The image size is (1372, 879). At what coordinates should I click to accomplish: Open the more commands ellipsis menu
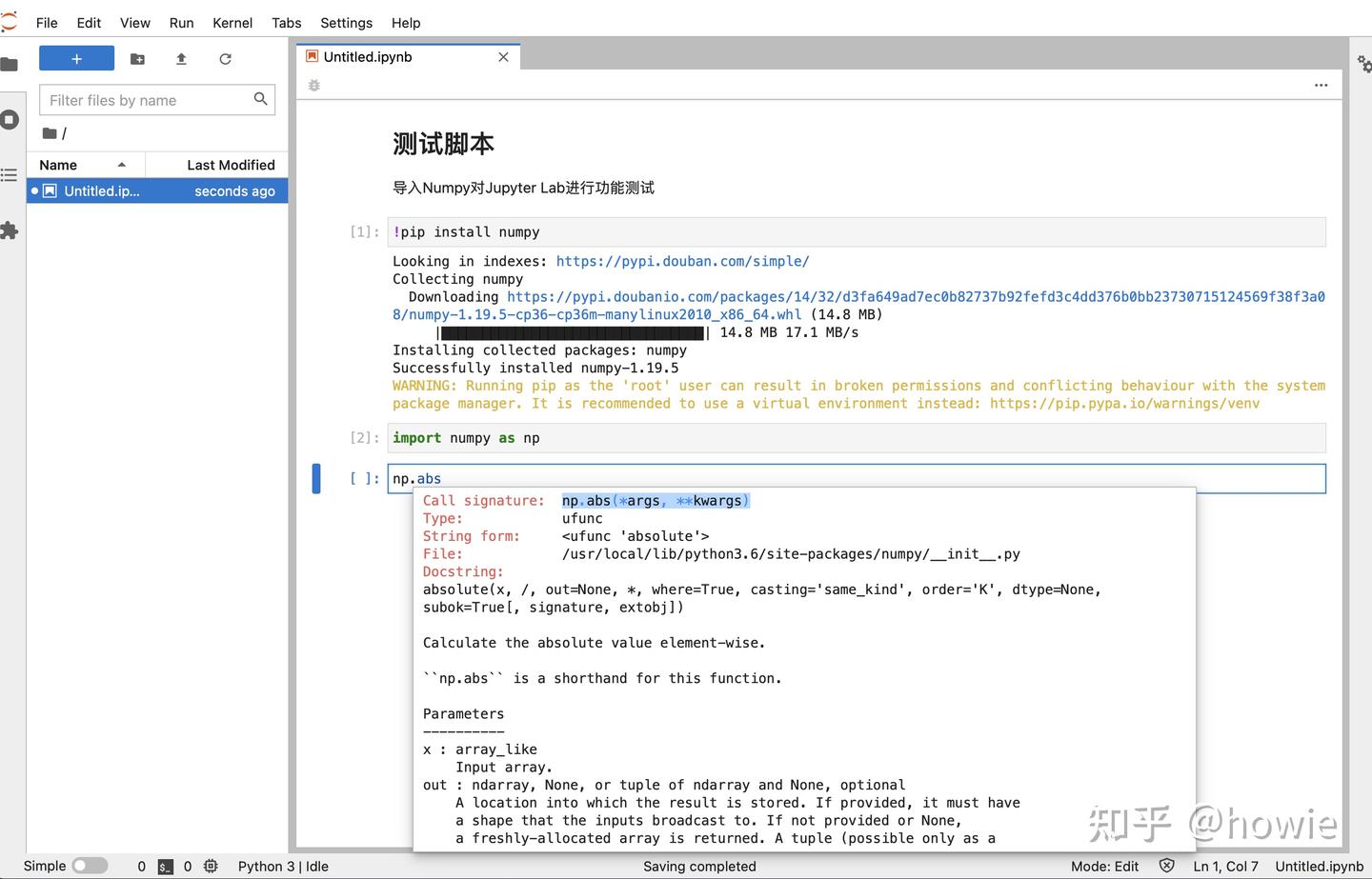[1322, 85]
